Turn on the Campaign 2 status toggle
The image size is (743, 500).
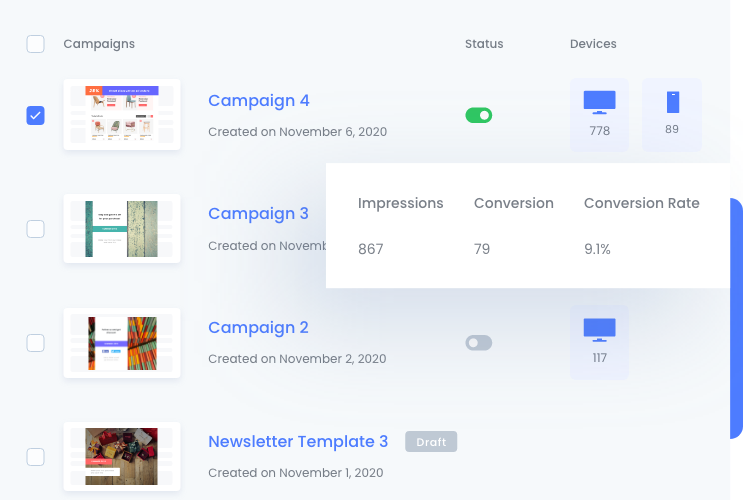(x=479, y=343)
